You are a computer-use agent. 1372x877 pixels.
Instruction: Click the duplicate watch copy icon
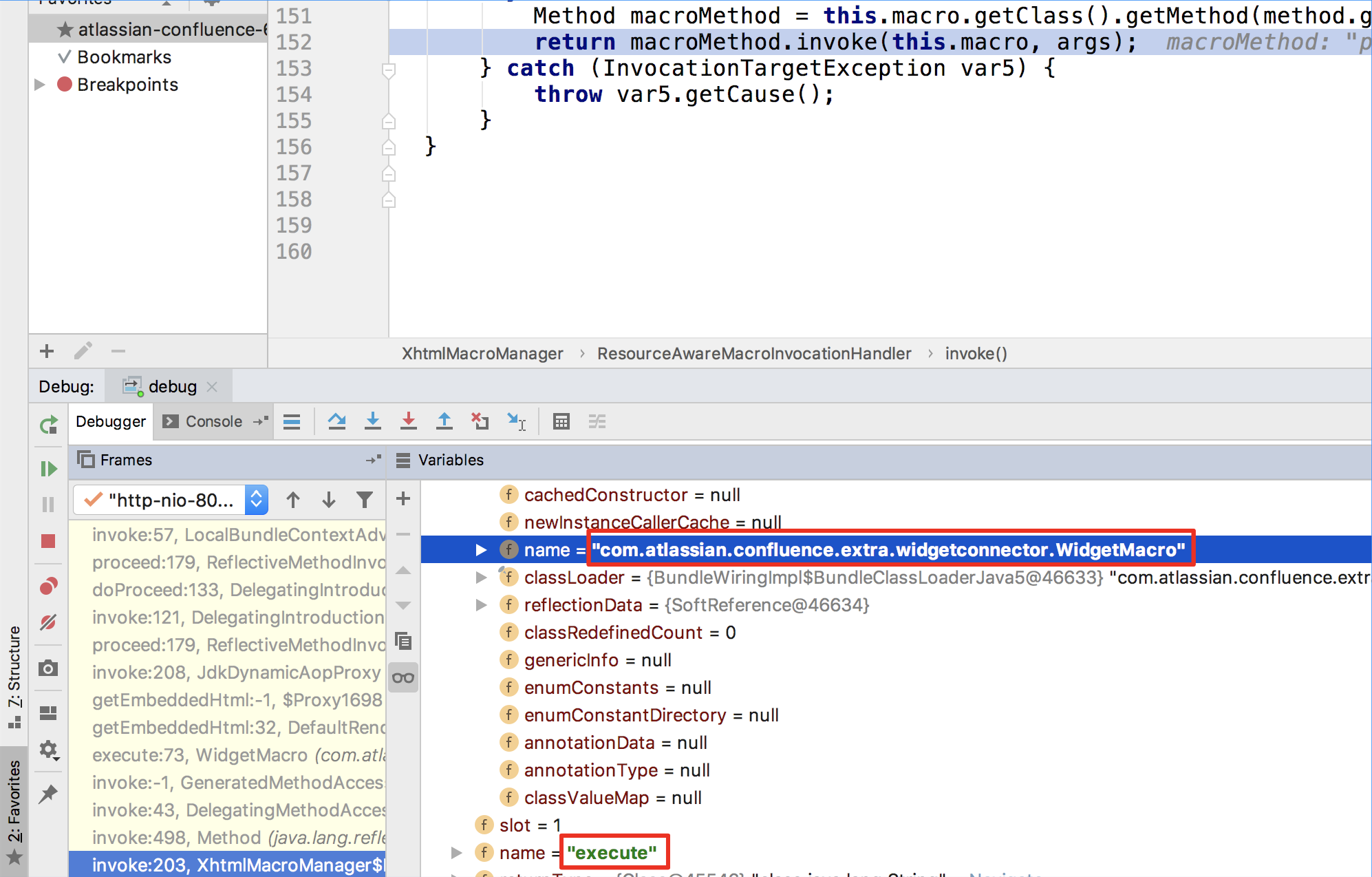(x=403, y=641)
